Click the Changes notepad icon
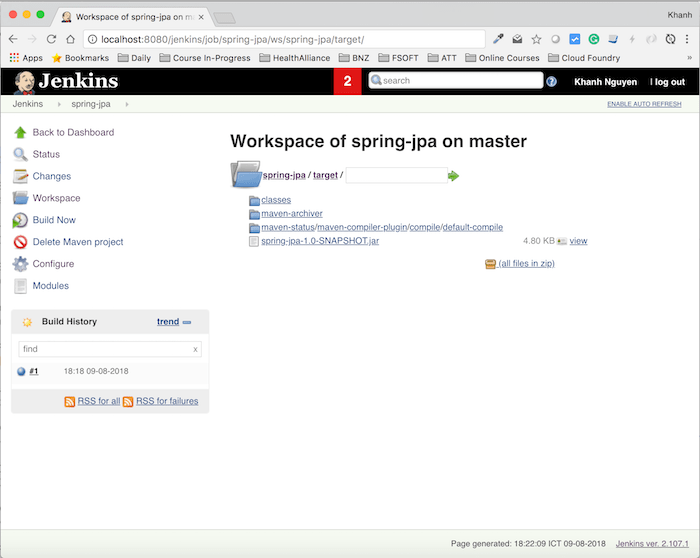Screen dimensions: 700x558 pyautogui.click(x=20, y=176)
